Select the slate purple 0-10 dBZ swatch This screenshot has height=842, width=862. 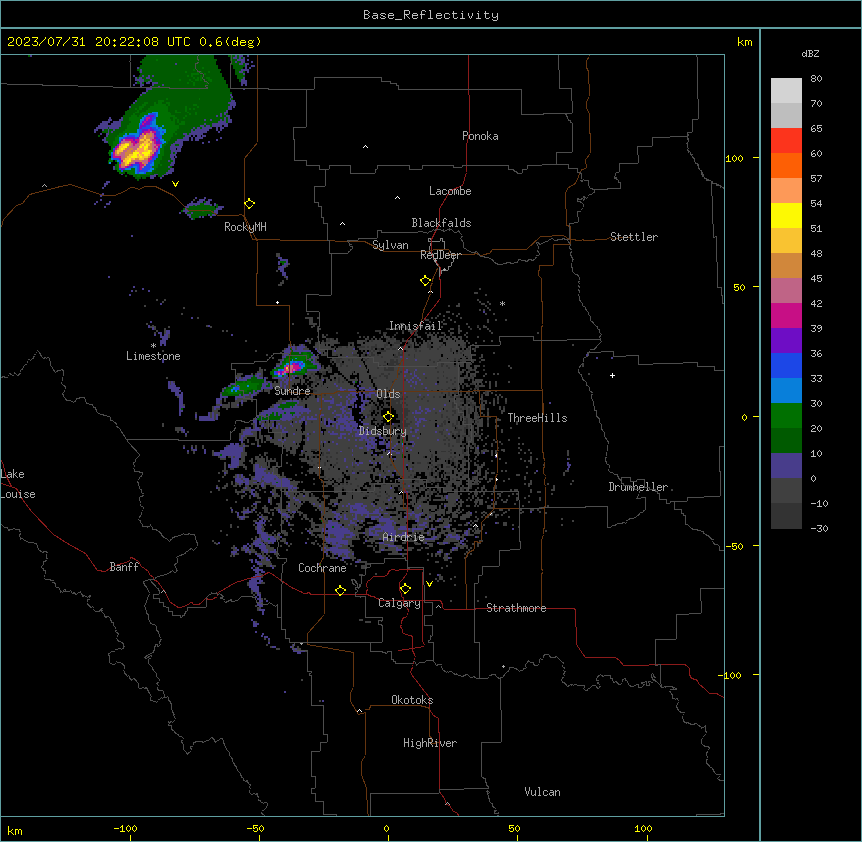coord(786,466)
